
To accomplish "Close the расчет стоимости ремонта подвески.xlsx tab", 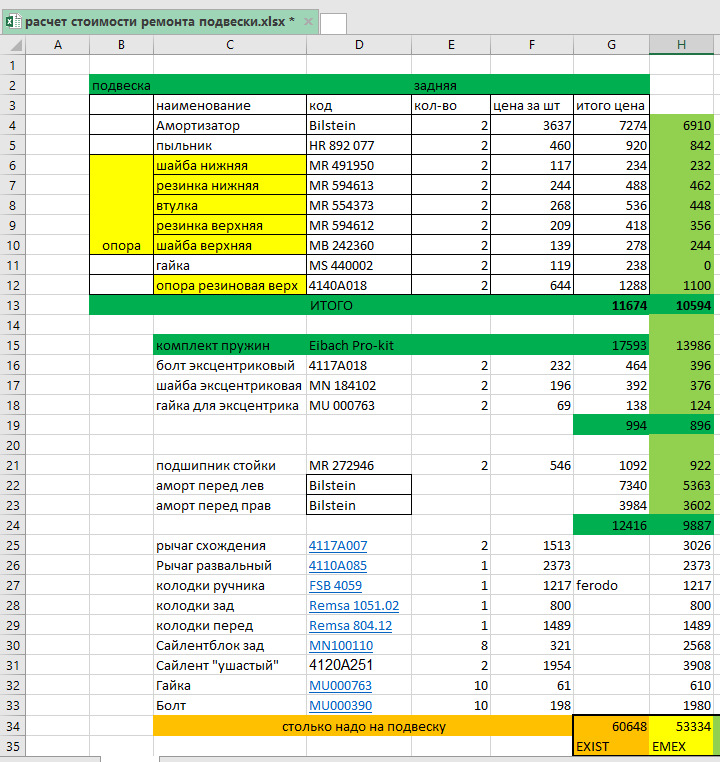I will 307,22.
